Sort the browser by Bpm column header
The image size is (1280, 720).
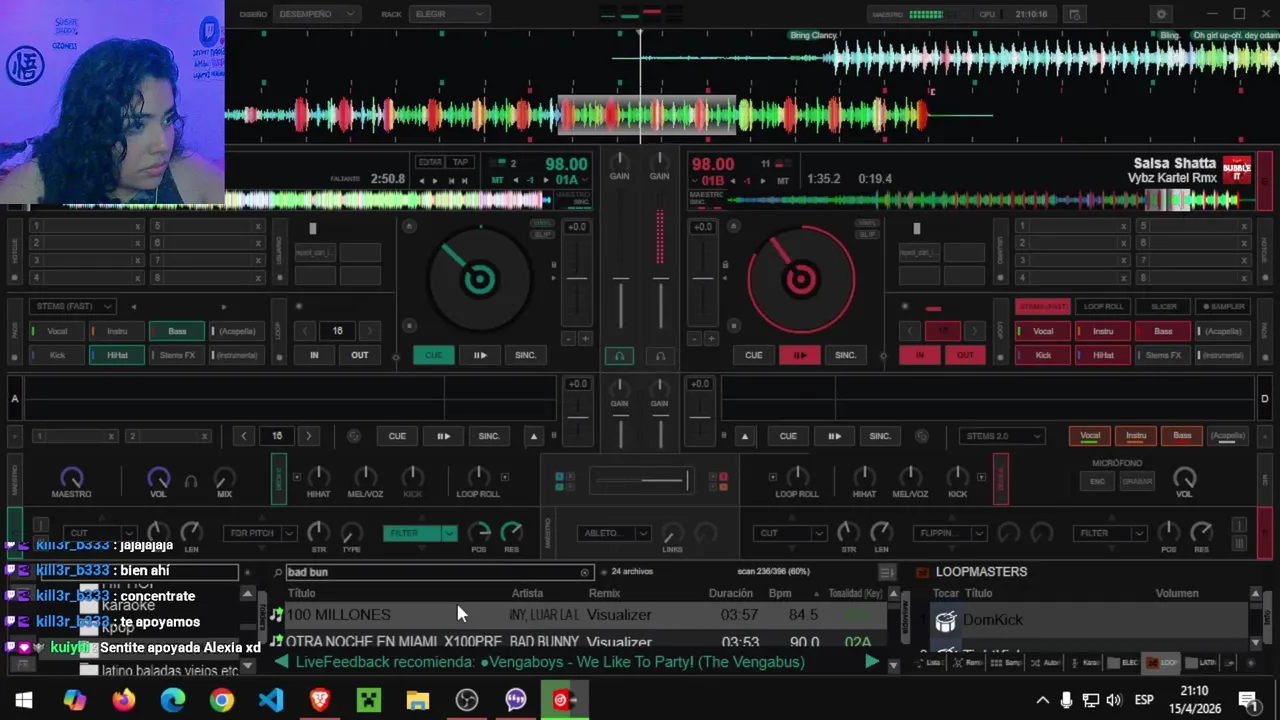[780, 593]
